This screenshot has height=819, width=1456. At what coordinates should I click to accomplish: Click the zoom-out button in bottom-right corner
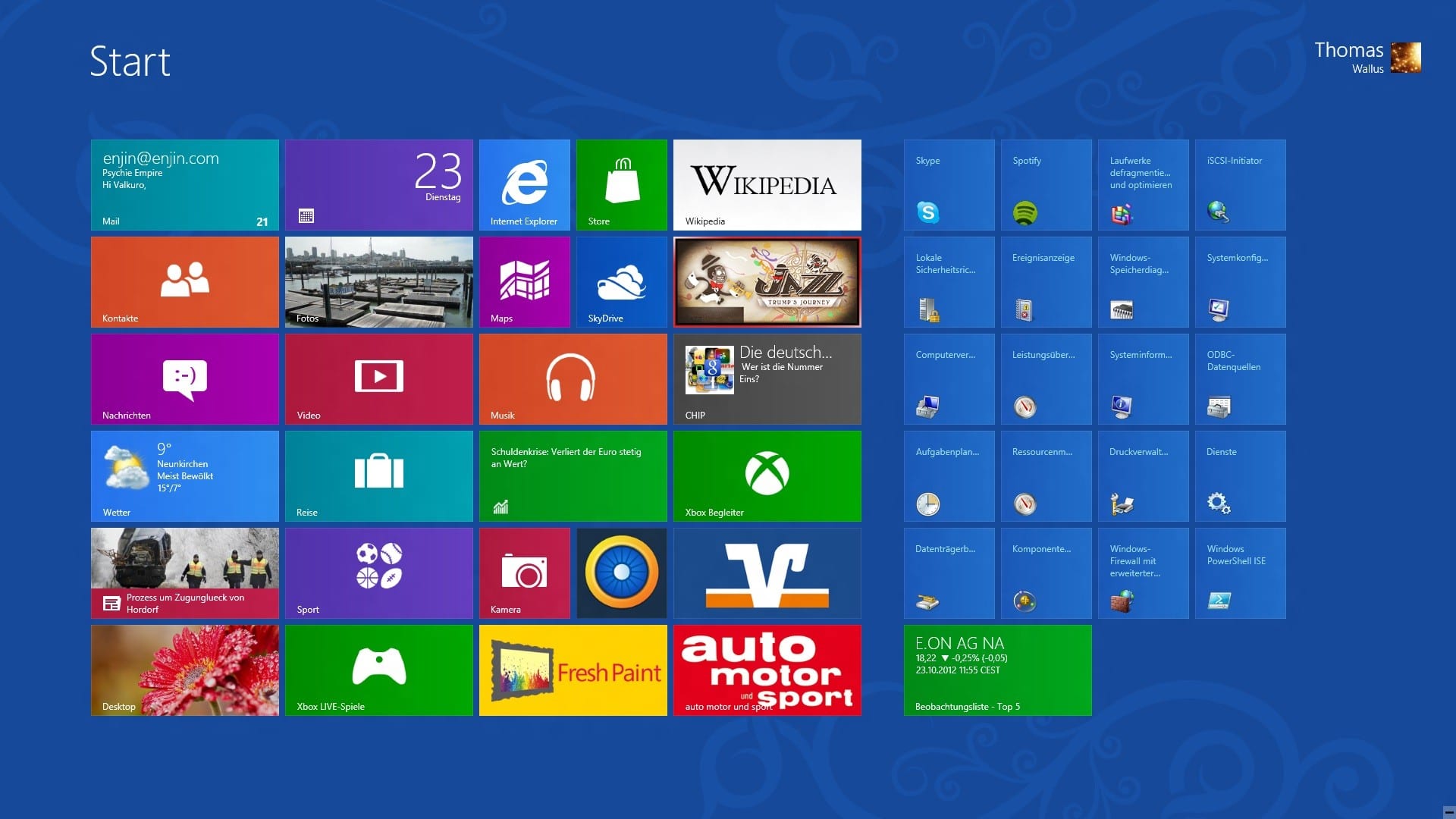coord(1448,812)
